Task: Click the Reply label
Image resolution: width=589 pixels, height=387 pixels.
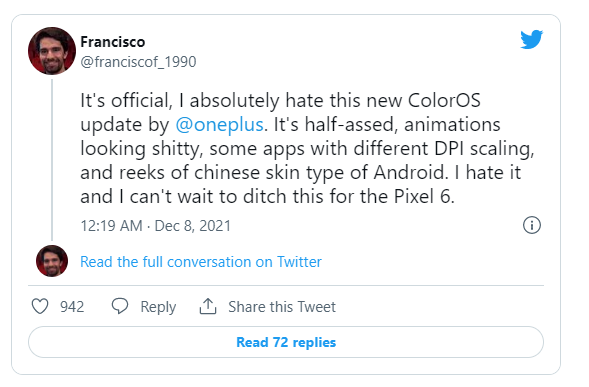Action: coord(158,307)
